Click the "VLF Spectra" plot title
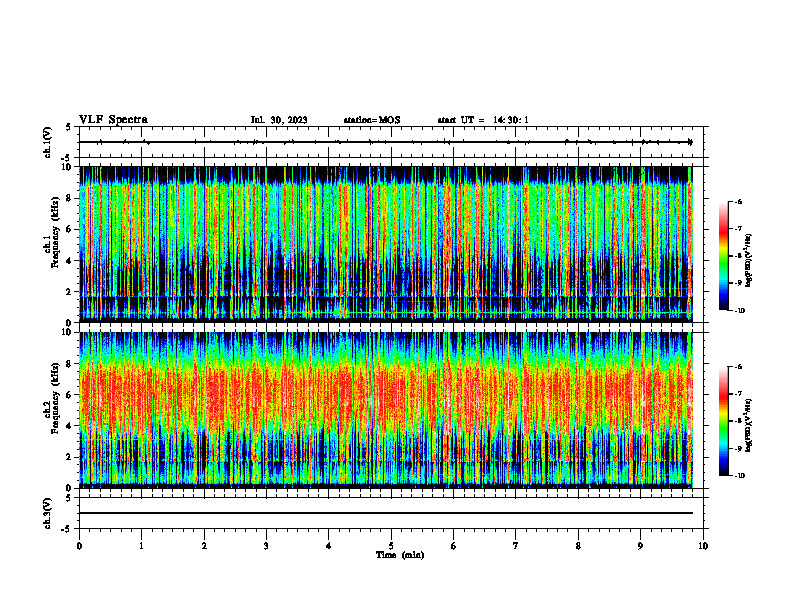Image resolution: width=792 pixels, height=612 pixels. (113, 120)
